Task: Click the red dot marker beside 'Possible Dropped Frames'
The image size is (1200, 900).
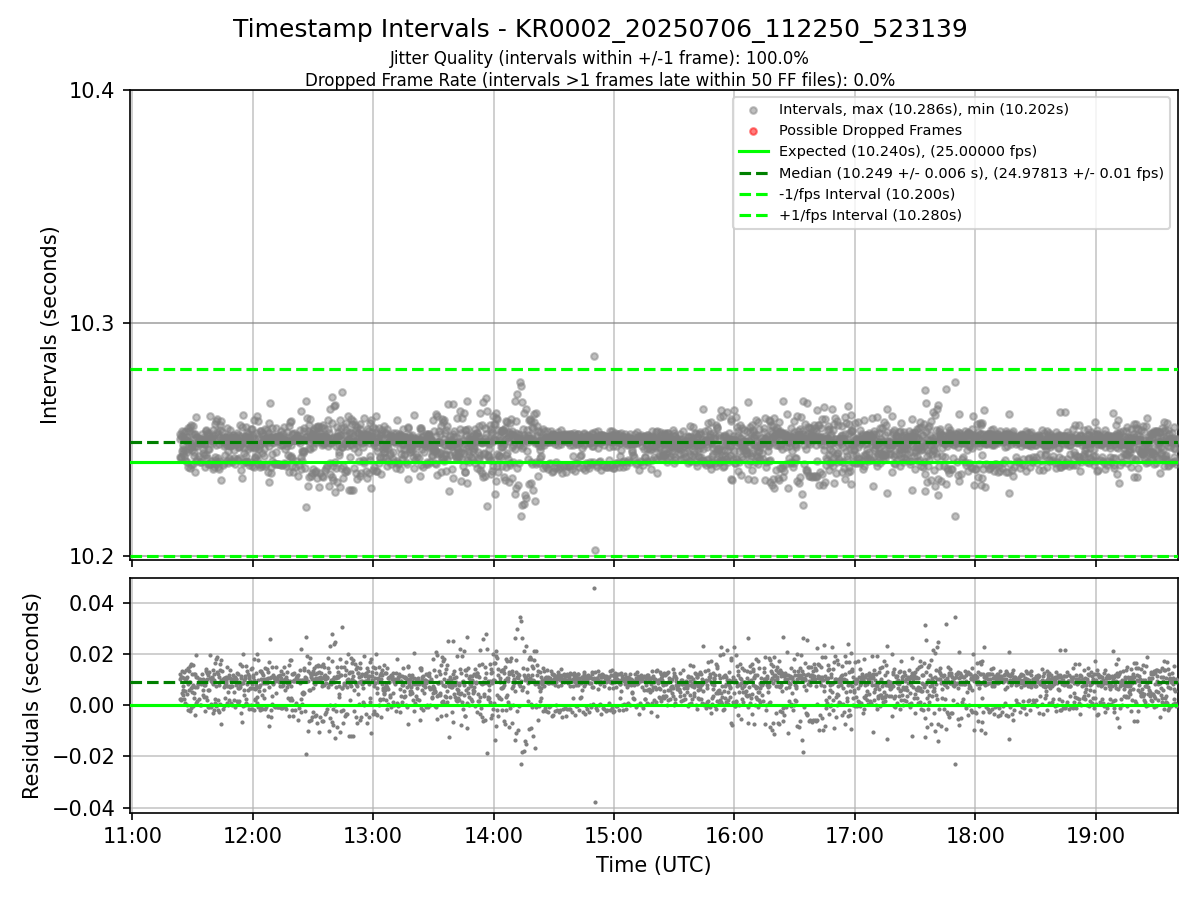Action: point(754,131)
